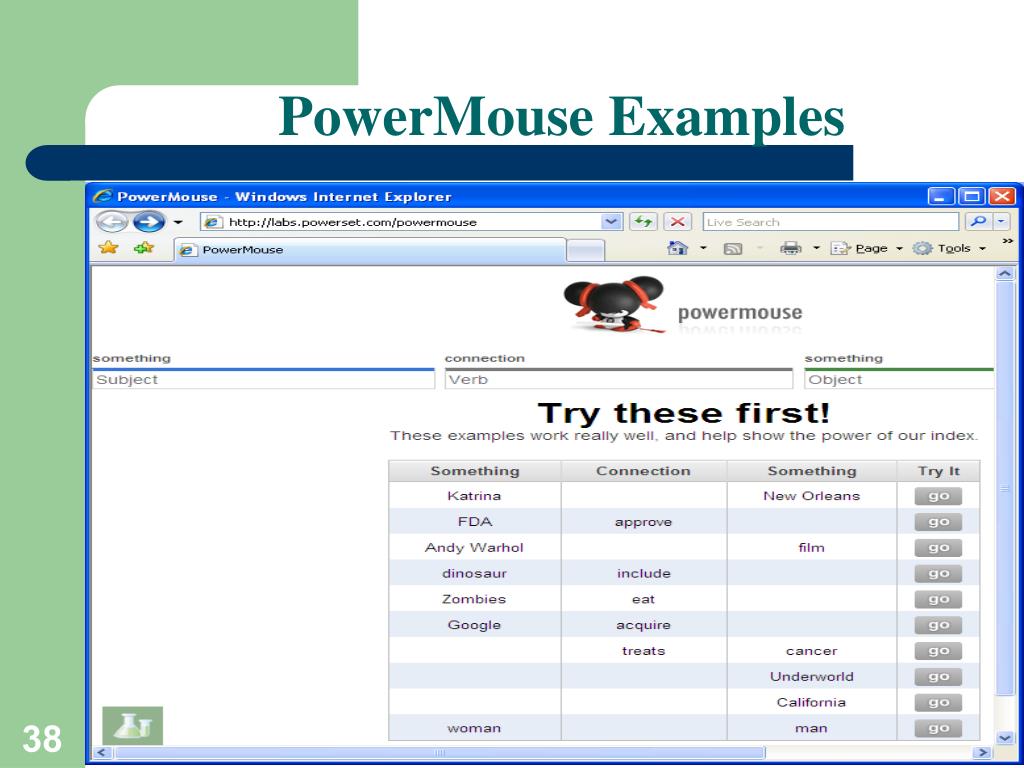Select the PowerMouse browser tab

[370, 249]
